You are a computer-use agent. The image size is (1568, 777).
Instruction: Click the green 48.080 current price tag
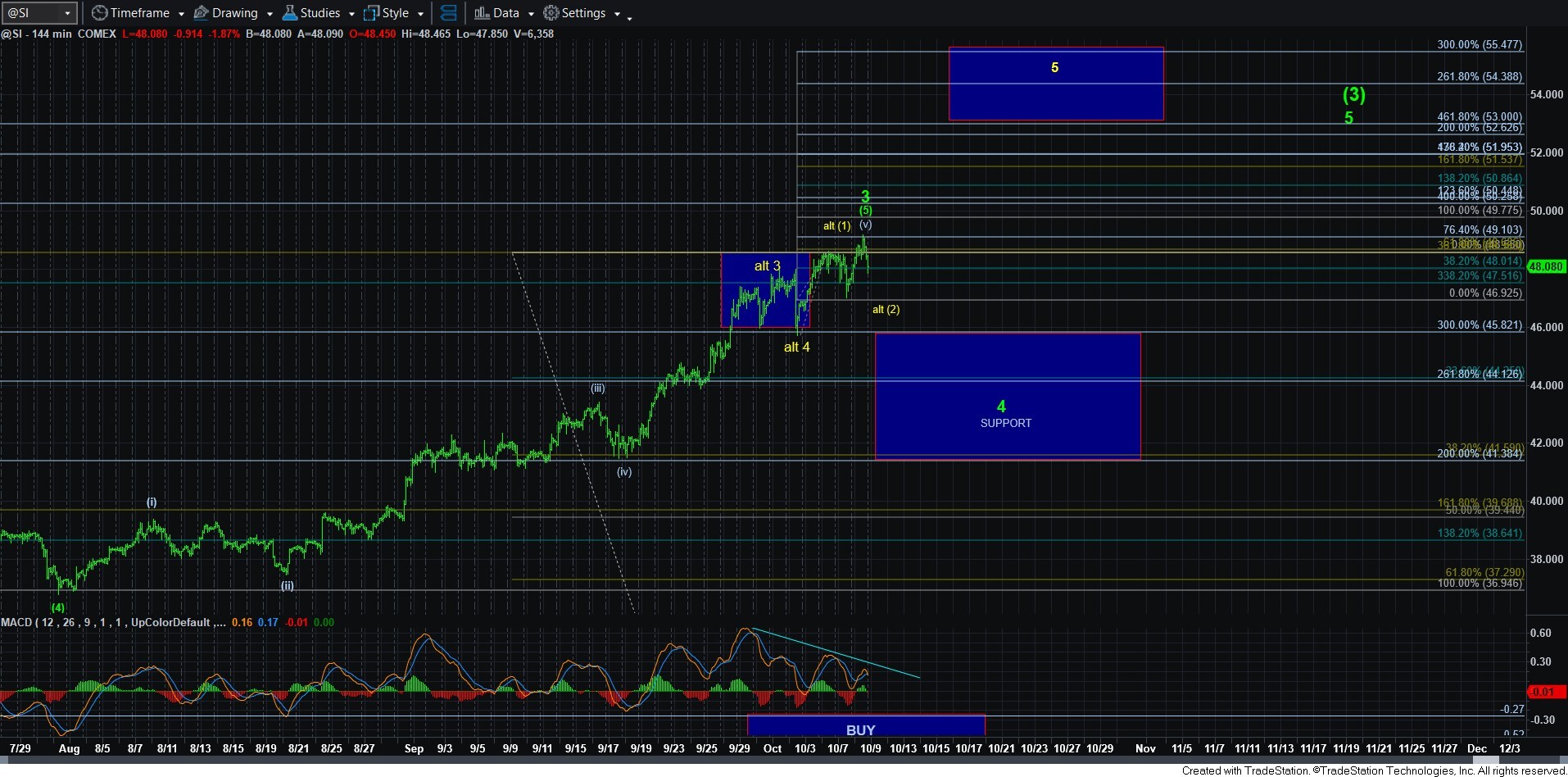(1546, 266)
